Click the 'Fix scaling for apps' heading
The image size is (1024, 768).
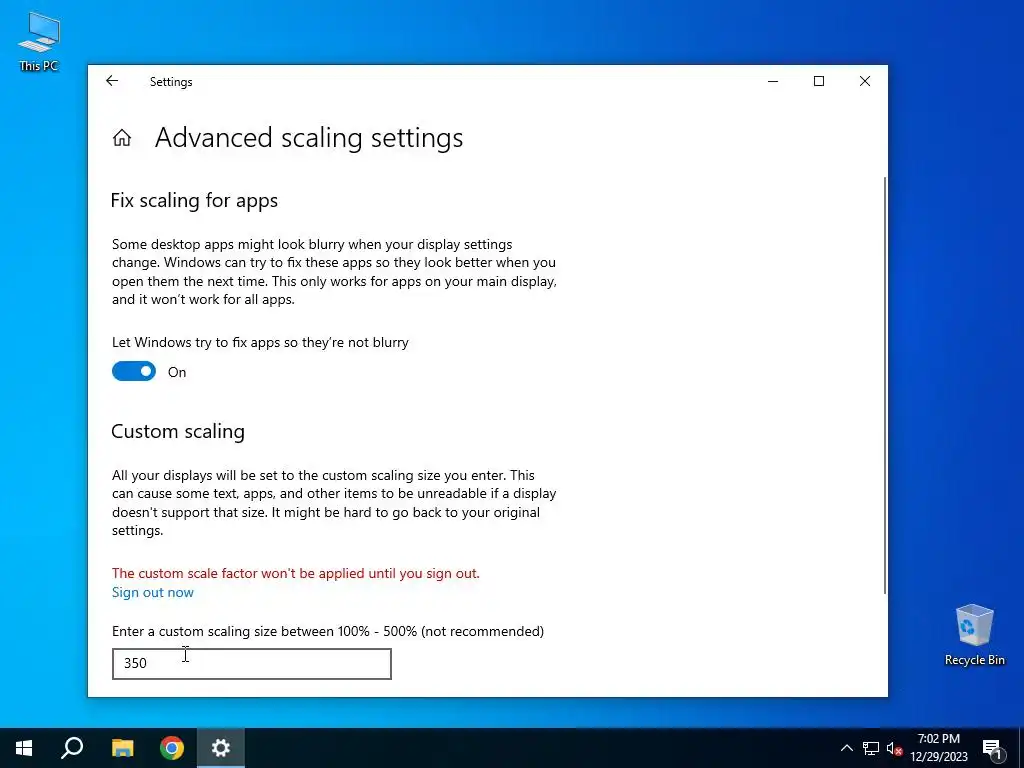(x=194, y=200)
